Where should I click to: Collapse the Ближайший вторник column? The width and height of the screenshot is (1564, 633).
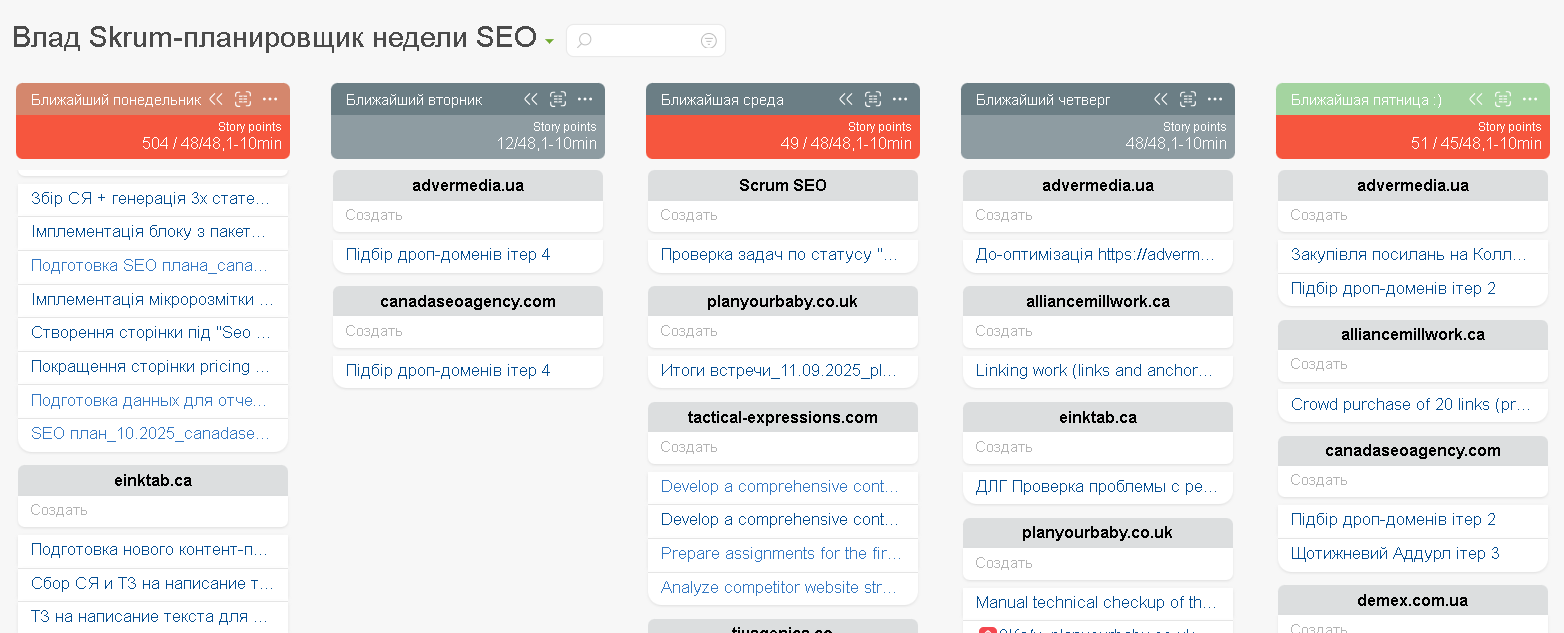pyautogui.click(x=531, y=99)
